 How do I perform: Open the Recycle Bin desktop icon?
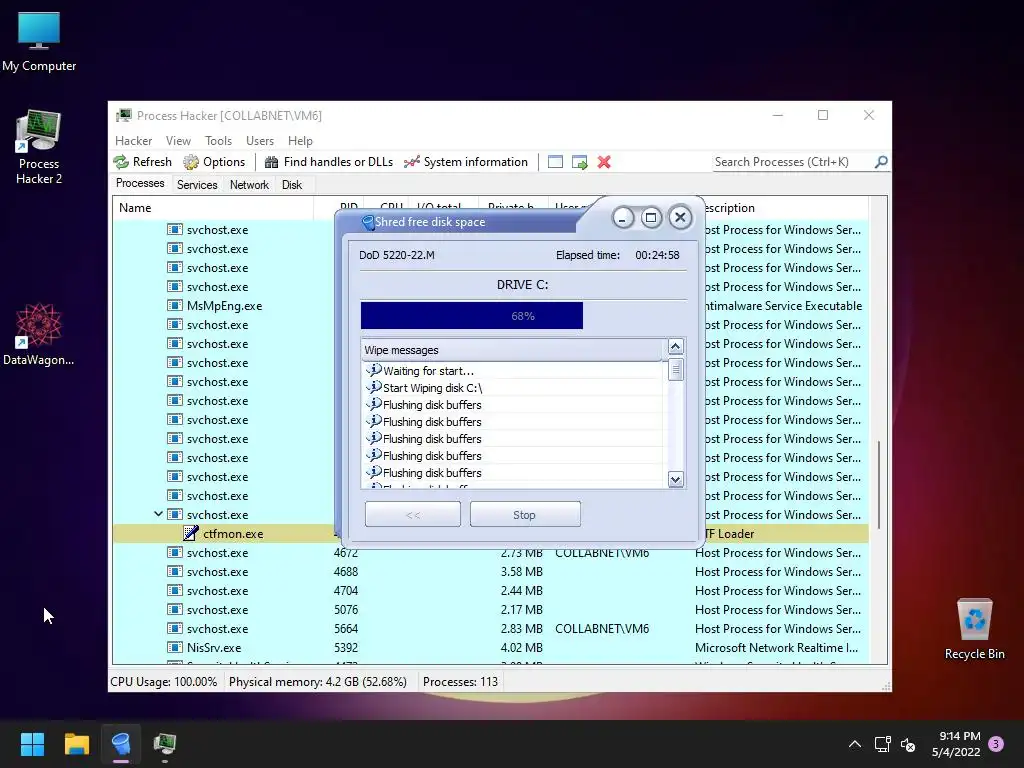pyautogui.click(x=974, y=630)
